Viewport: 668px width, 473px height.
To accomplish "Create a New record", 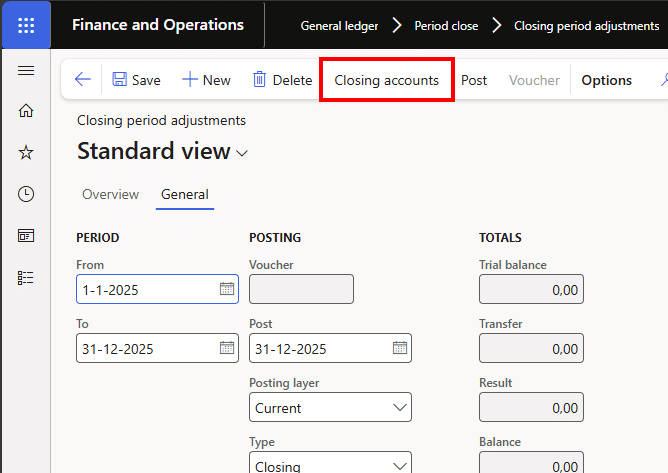I will coord(206,80).
